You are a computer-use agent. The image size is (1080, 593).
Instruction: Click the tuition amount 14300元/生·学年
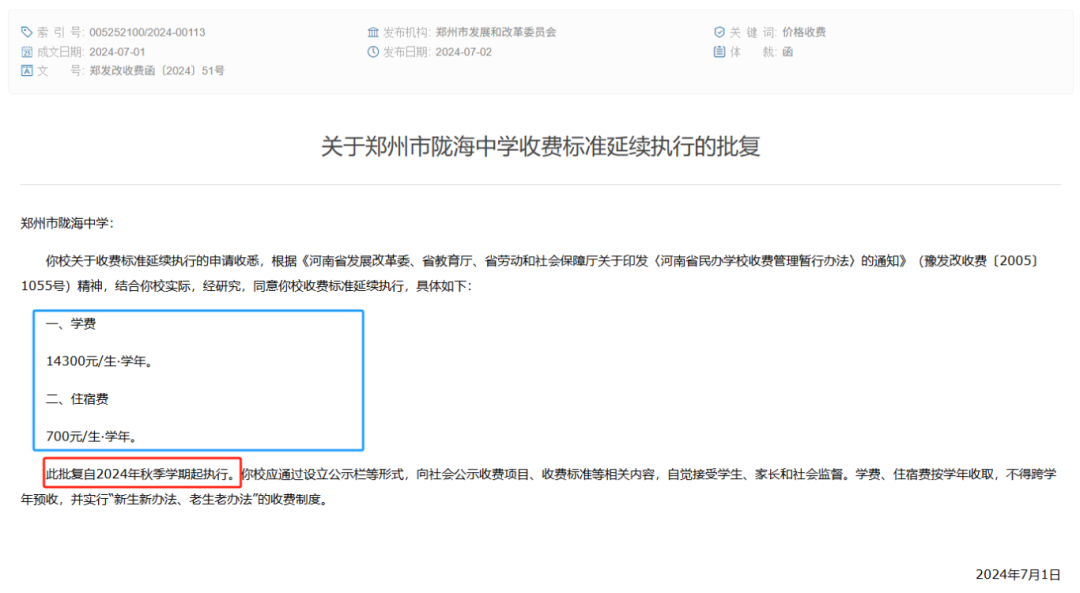click(99, 361)
